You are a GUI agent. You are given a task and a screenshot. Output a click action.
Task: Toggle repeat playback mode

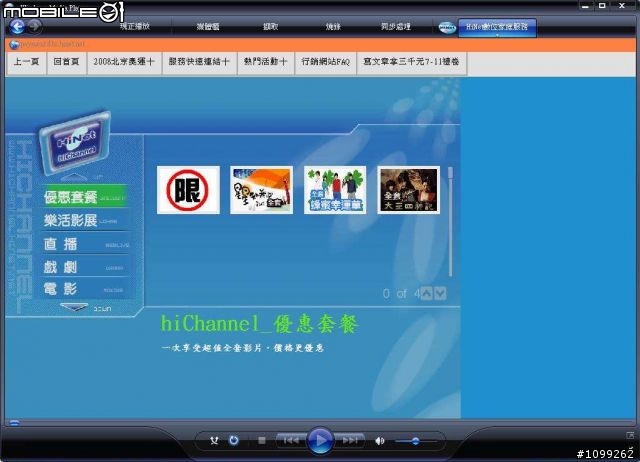pyautogui.click(x=233, y=440)
